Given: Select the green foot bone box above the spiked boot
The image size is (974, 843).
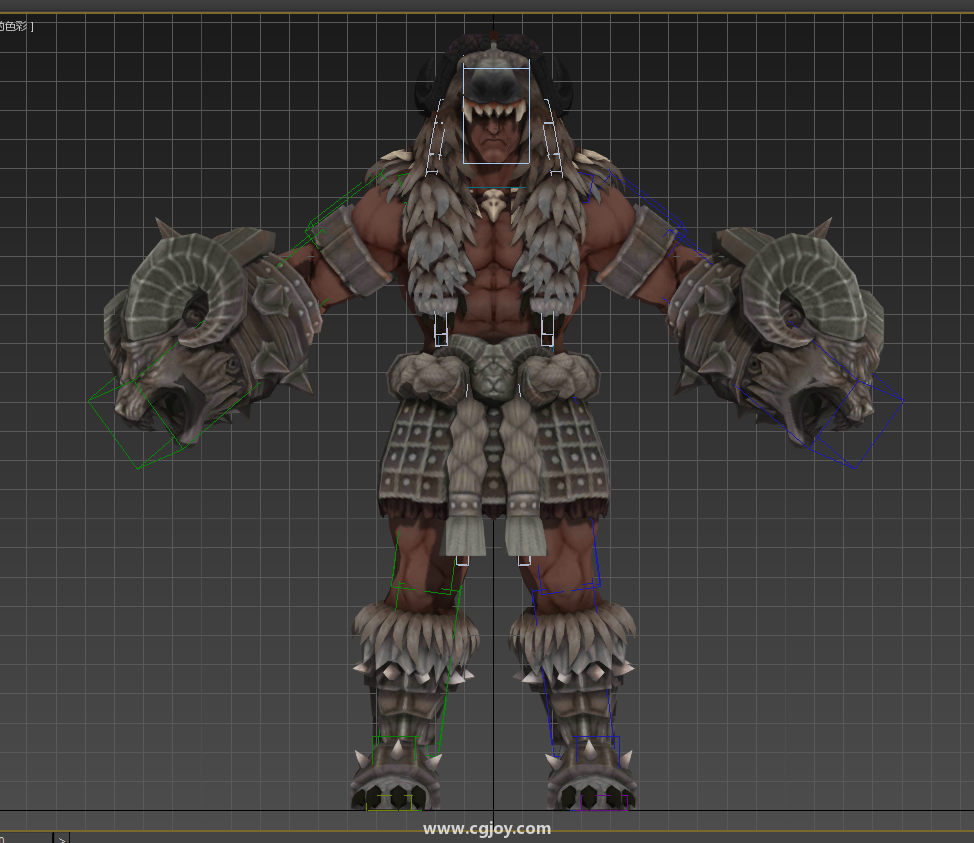Looking at the screenshot, I should [394, 750].
